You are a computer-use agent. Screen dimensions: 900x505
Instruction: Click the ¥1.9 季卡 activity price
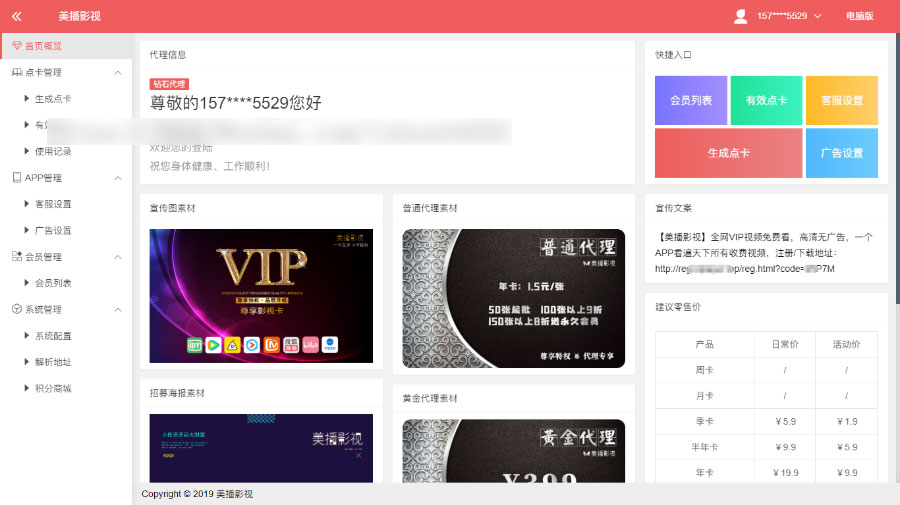point(847,421)
